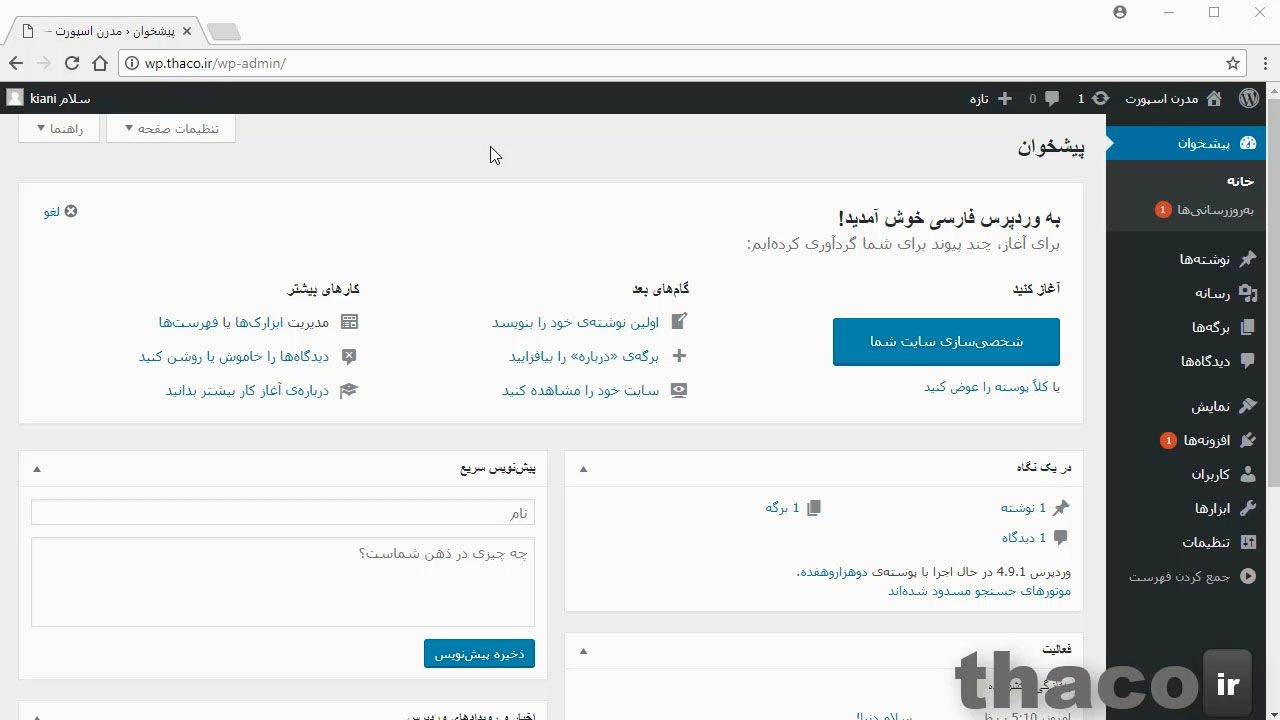Click the home icon next to مدرن اسپورت
This screenshot has width=1280, height=720.
(1214, 98)
